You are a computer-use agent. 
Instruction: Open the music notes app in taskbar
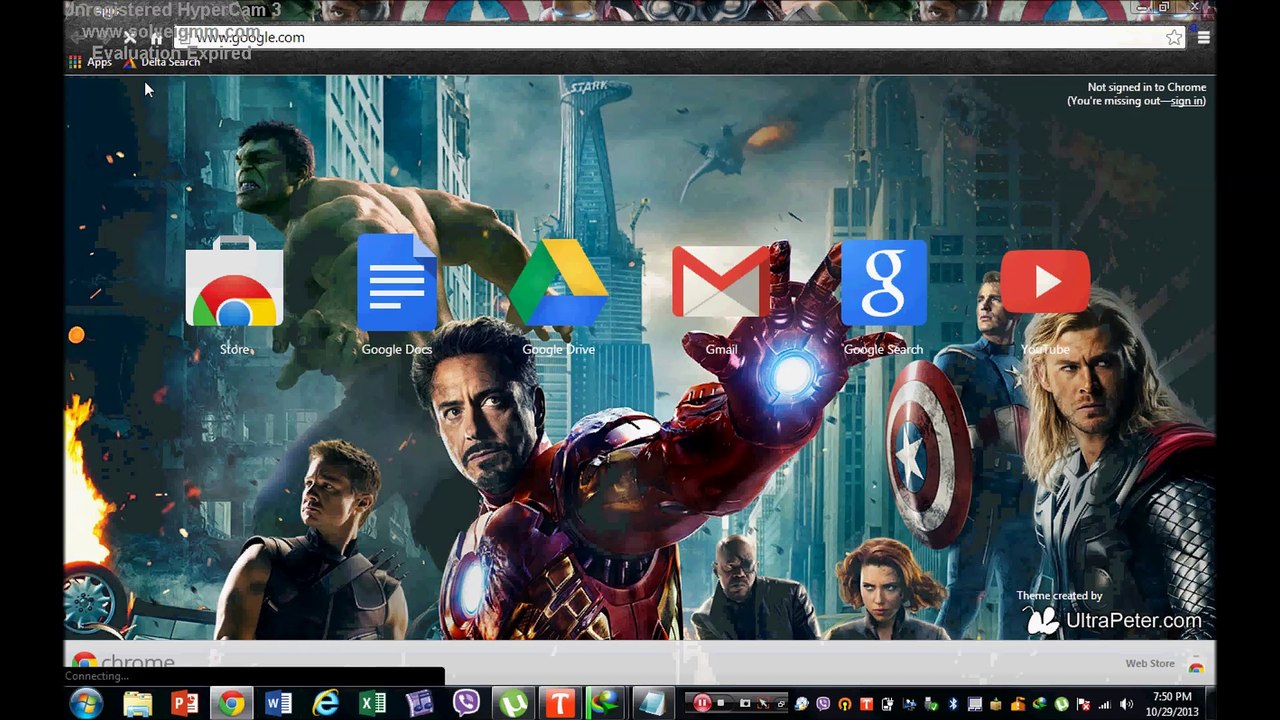pos(420,703)
